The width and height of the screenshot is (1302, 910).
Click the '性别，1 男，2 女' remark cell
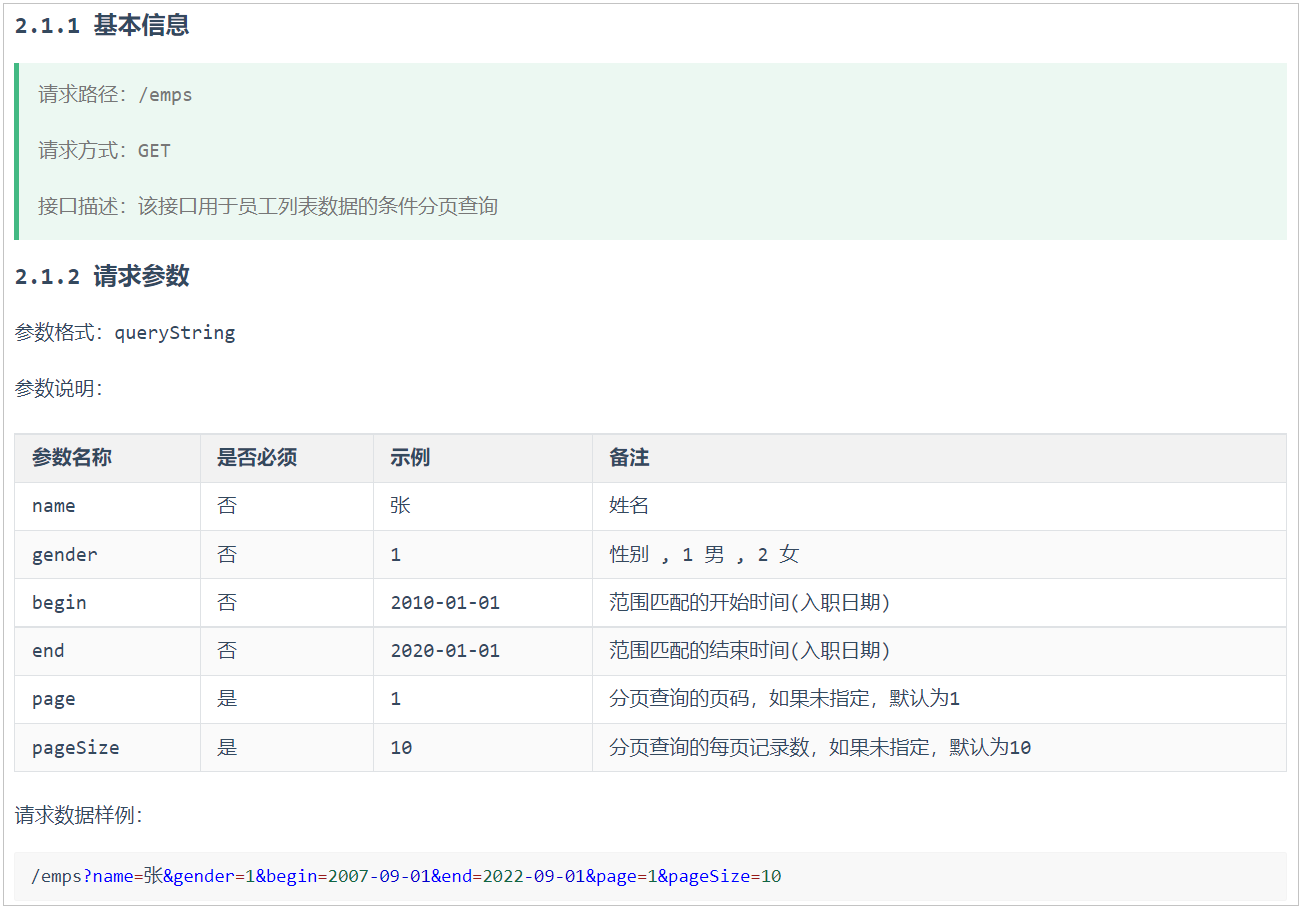(704, 554)
